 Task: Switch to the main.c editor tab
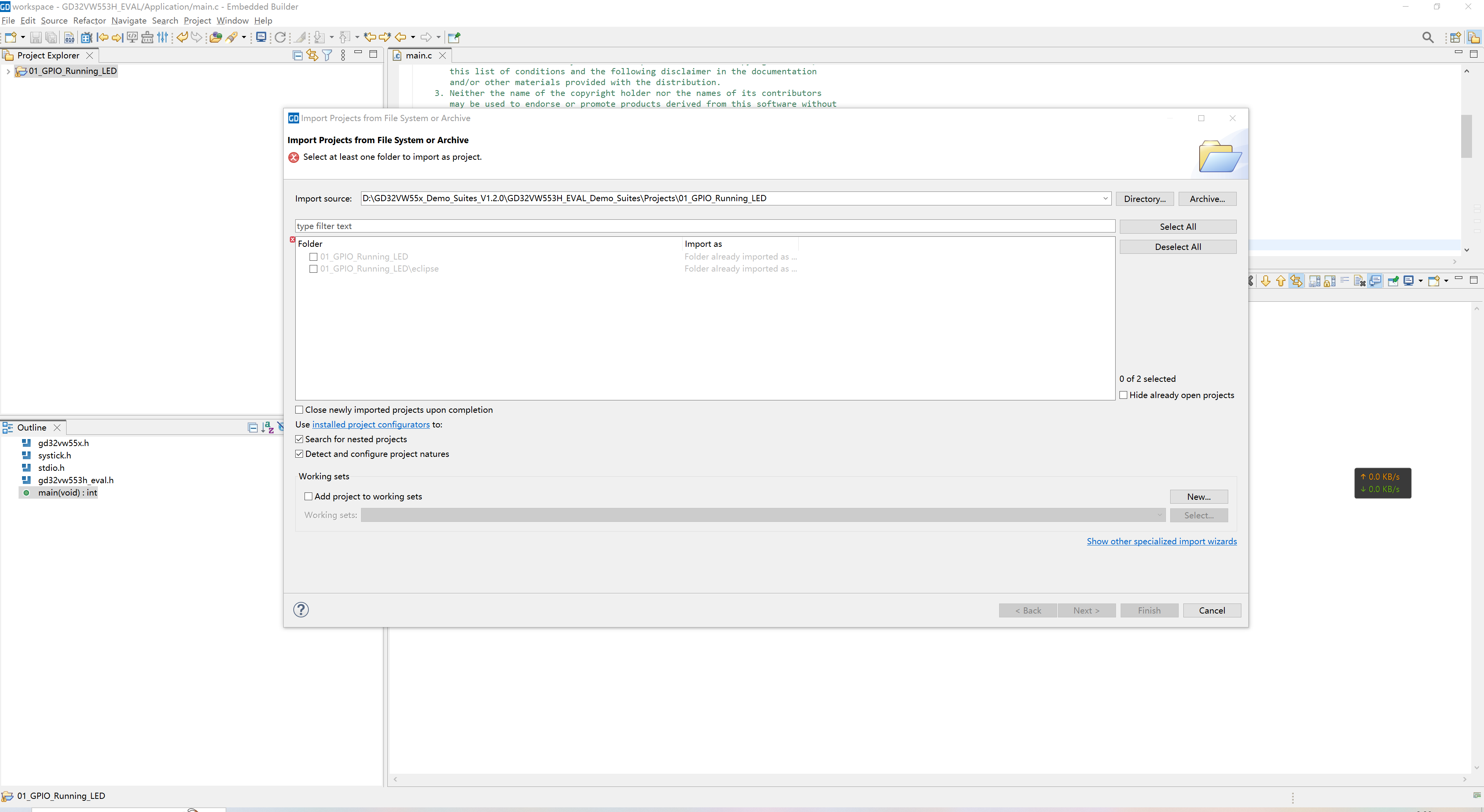point(418,55)
